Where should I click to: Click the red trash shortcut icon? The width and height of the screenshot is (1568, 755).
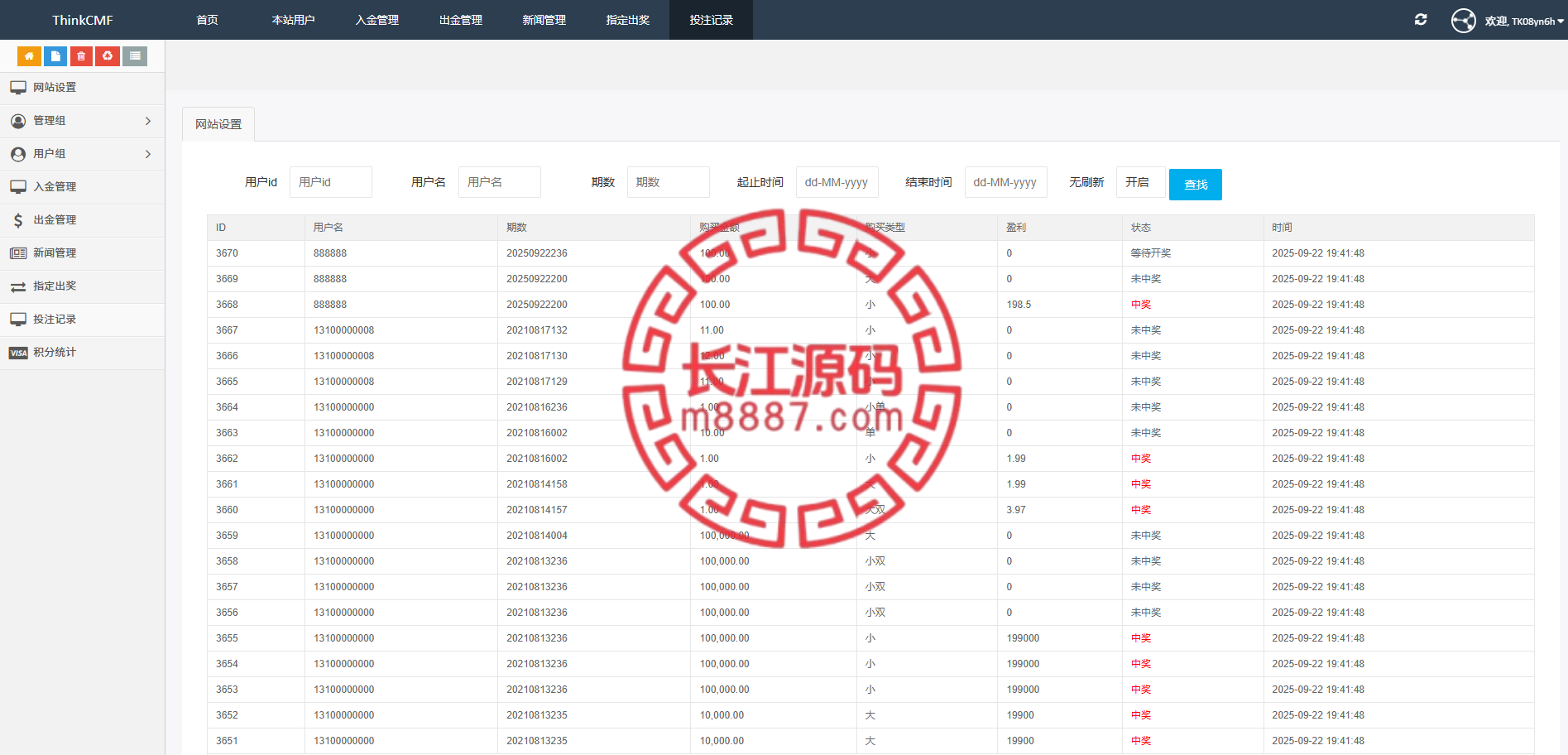point(81,56)
